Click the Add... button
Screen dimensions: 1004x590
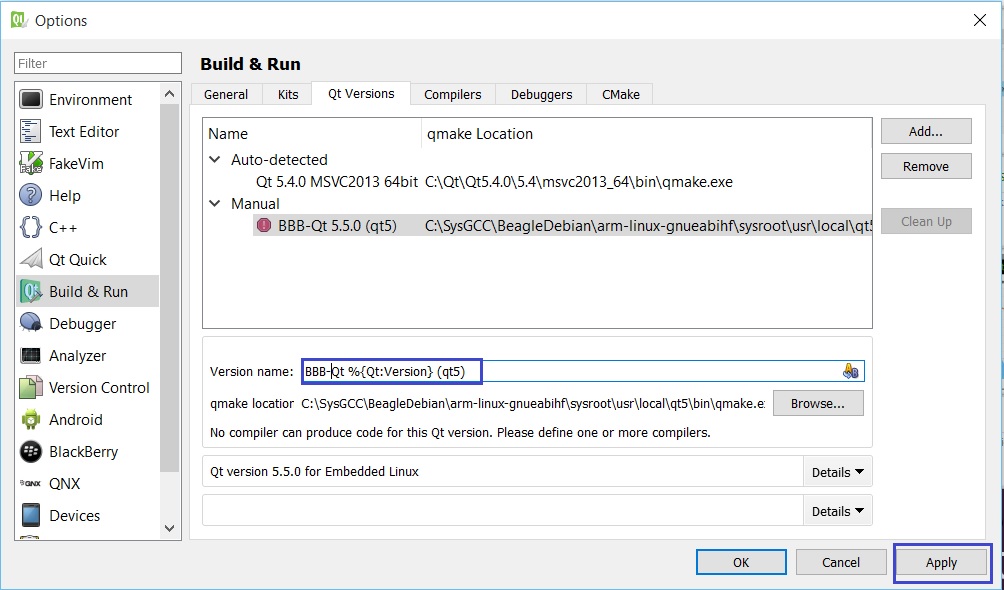pos(926,131)
